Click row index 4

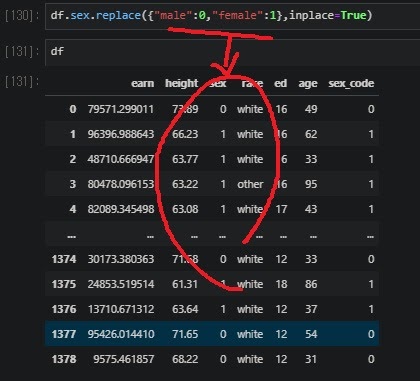[x=73, y=209]
